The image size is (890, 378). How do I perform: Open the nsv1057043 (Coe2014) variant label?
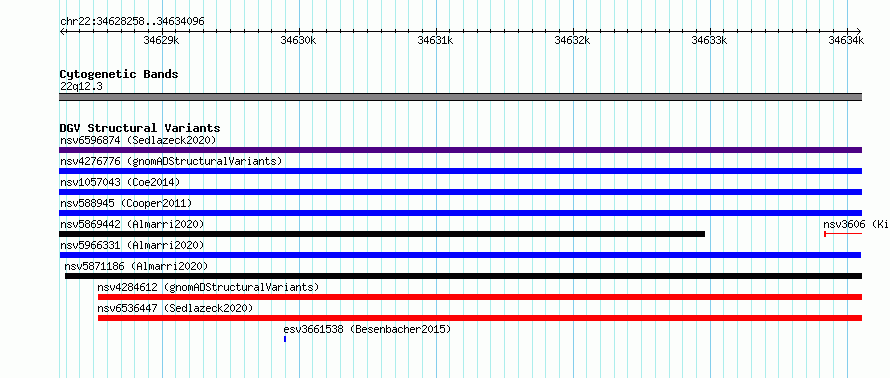pyautogui.click(x=120, y=182)
